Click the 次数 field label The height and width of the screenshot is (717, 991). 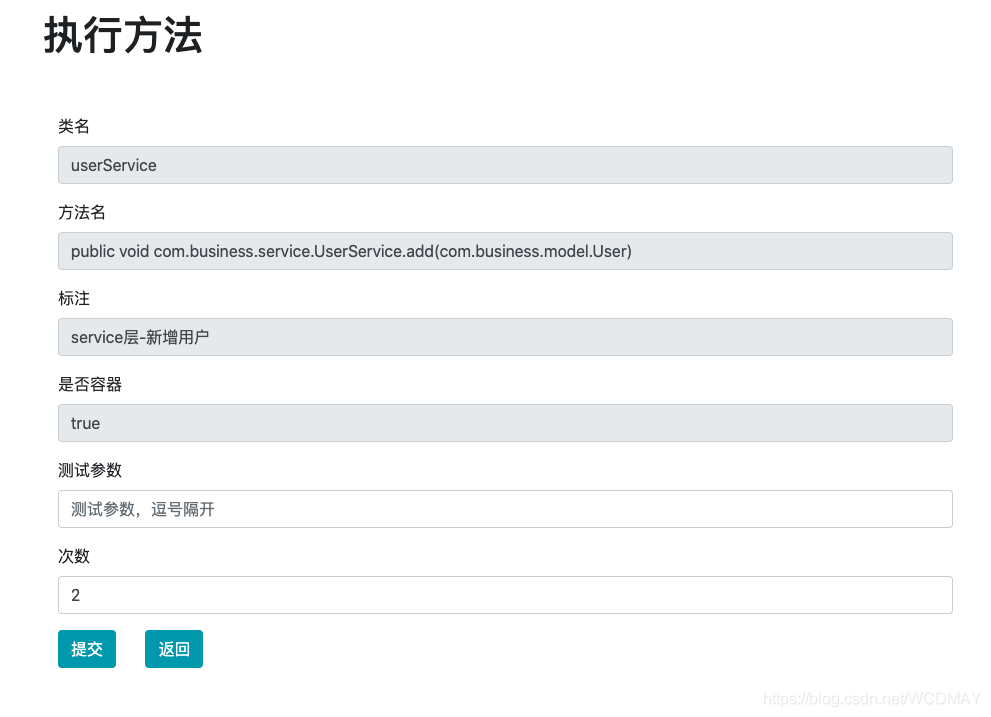click(x=73, y=556)
